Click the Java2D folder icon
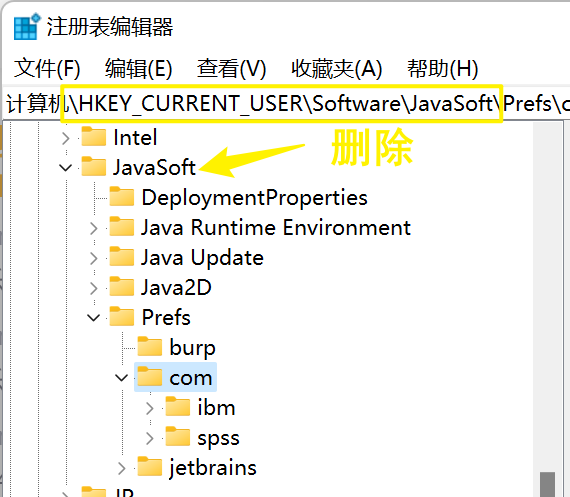The image size is (570, 497). click(121, 286)
